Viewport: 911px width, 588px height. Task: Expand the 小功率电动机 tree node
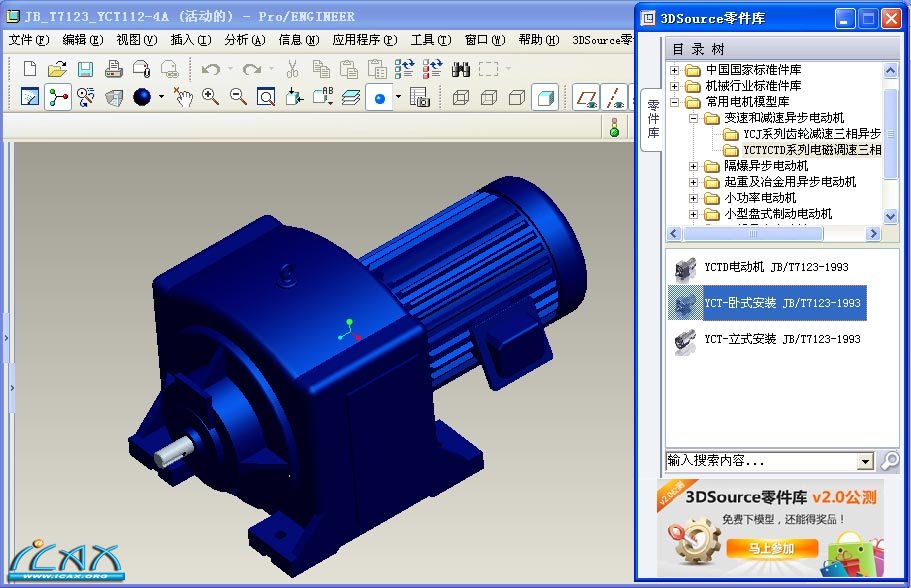(x=693, y=198)
